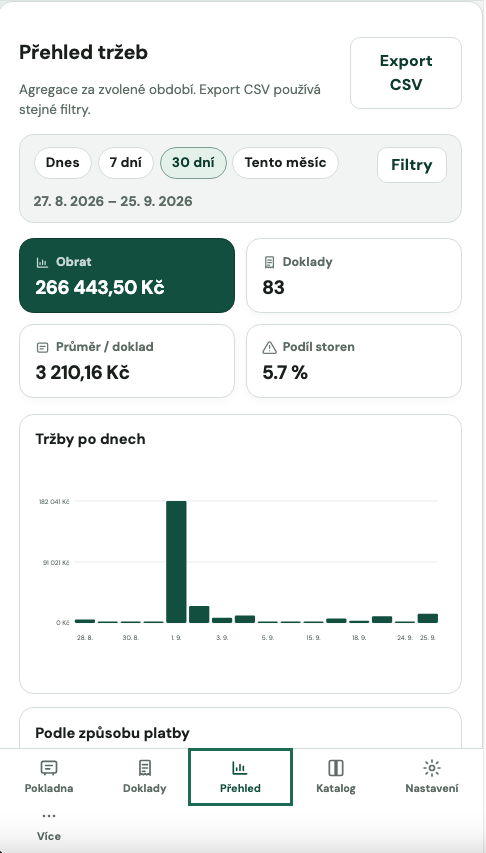Click the 15. 9. axis date label
486x853 pixels.
[313, 638]
